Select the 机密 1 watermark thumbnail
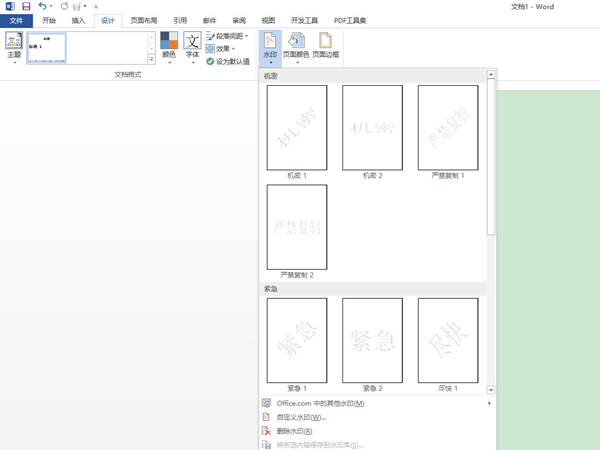 pyautogui.click(x=297, y=127)
